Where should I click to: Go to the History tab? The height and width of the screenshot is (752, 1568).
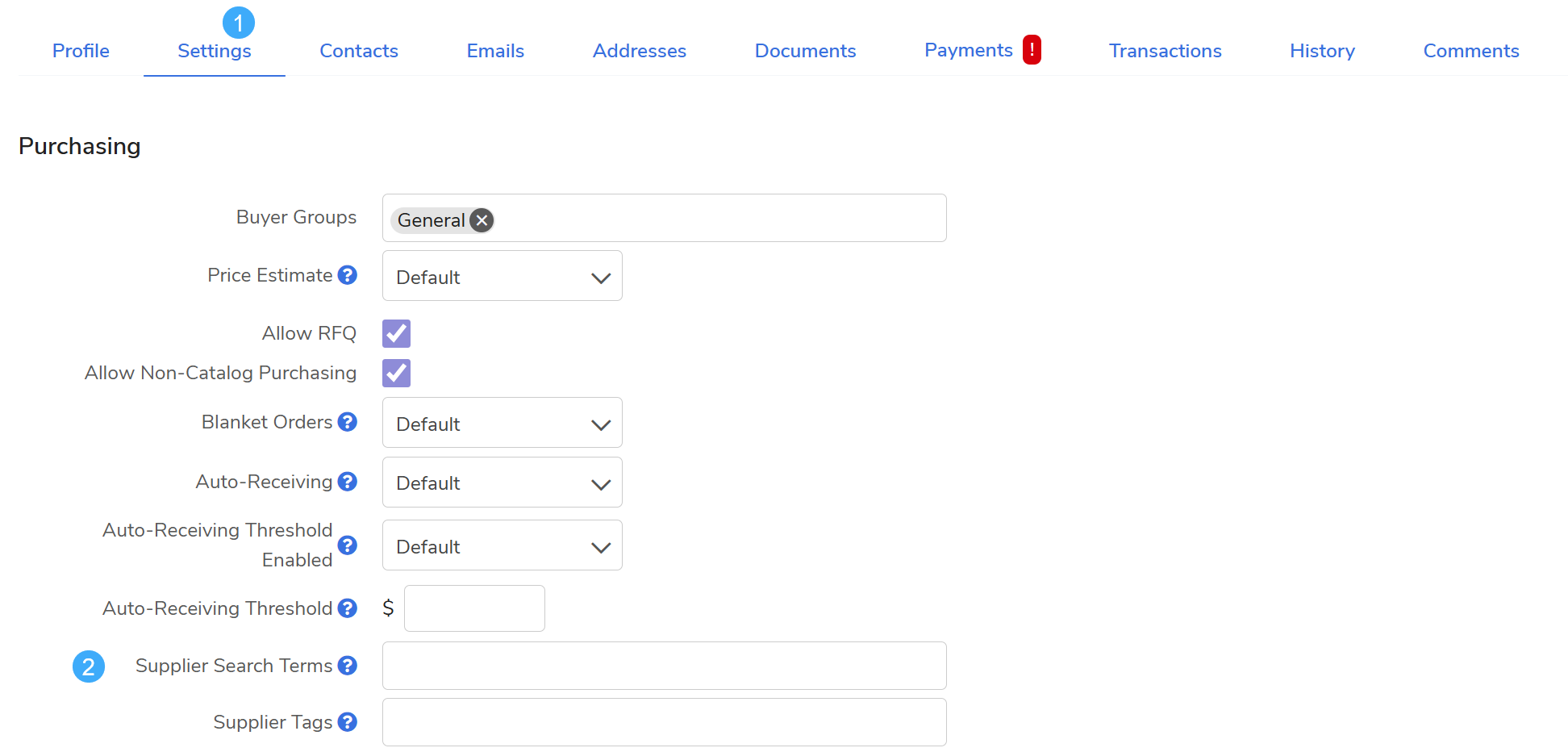tap(1322, 51)
